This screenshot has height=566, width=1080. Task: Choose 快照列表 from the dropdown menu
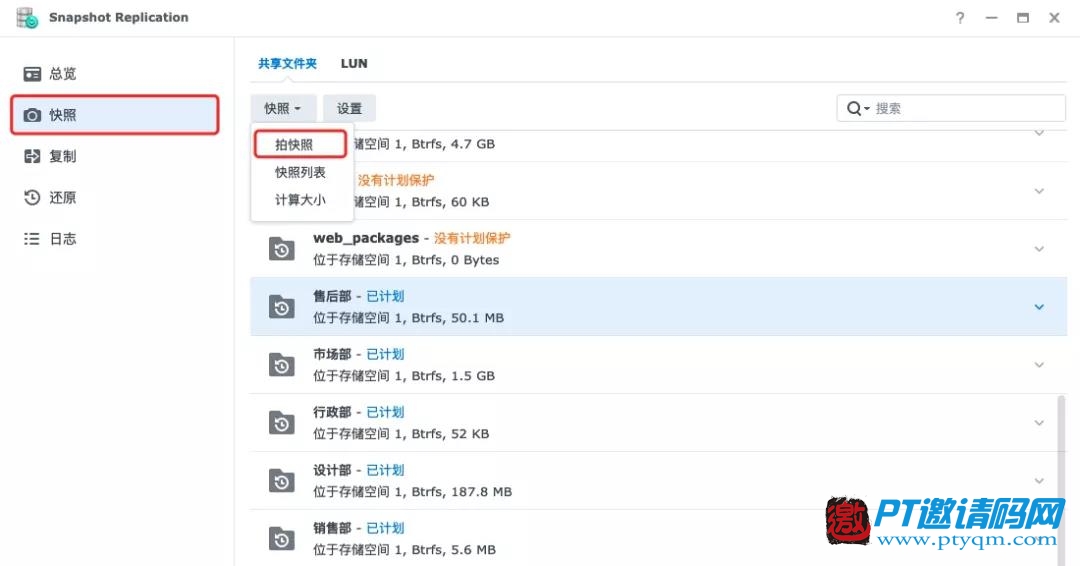pyautogui.click(x=301, y=172)
